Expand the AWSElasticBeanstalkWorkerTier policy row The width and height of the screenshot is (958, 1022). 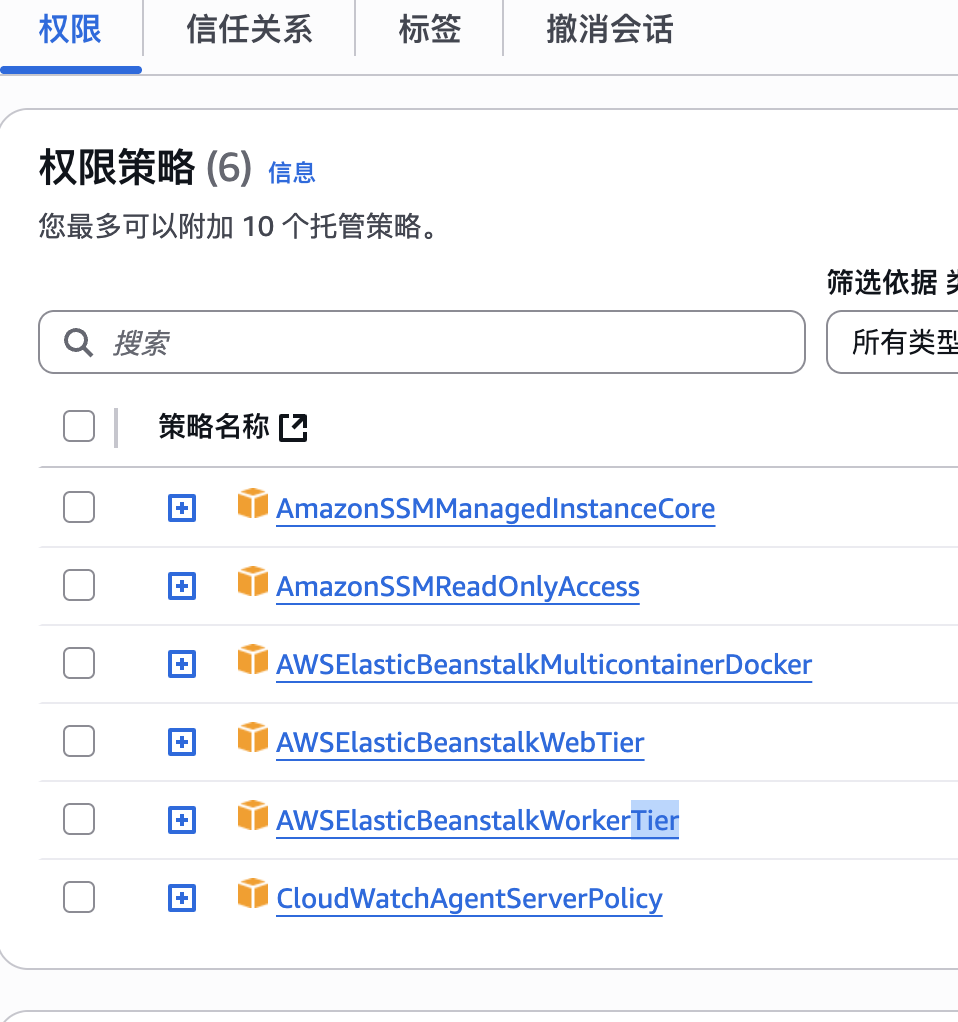click(182, 820)
